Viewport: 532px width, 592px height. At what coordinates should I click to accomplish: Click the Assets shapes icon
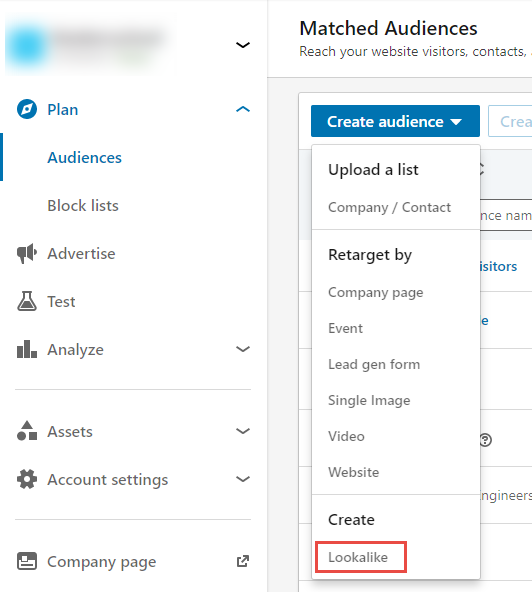[27, 431]
